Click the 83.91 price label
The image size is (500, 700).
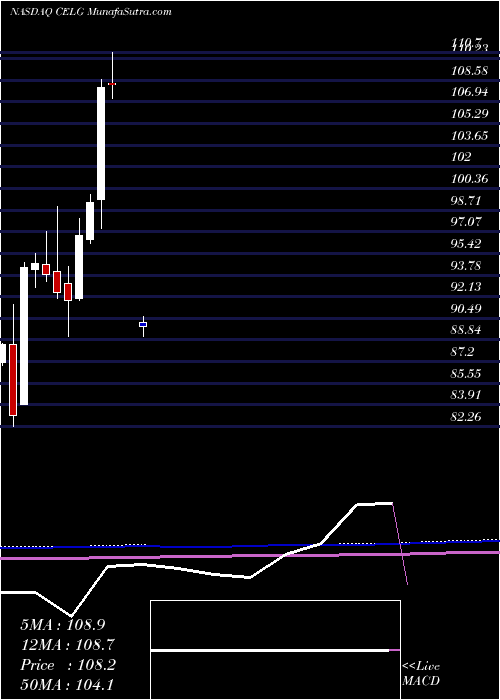466,395
